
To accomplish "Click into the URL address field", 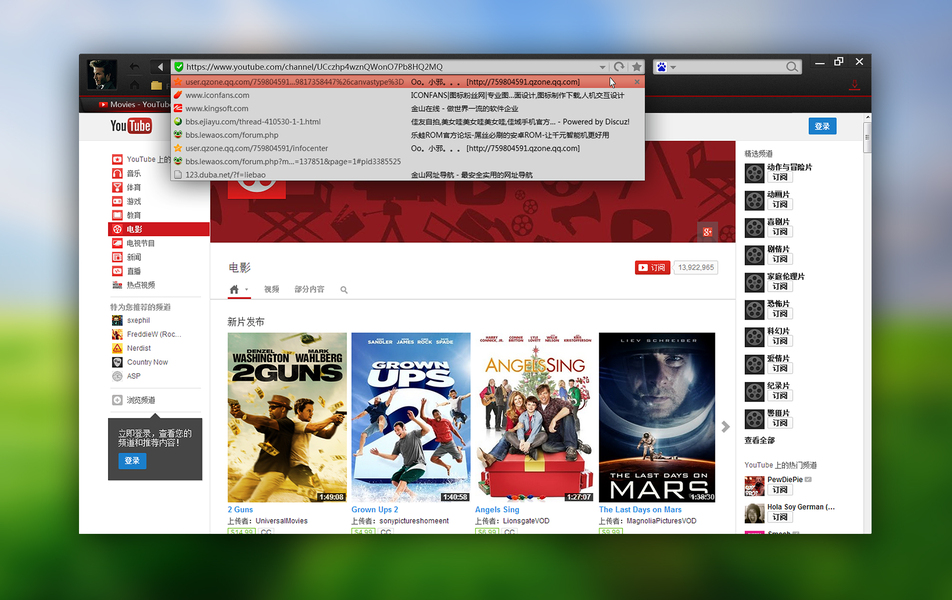I will point(389,67).
